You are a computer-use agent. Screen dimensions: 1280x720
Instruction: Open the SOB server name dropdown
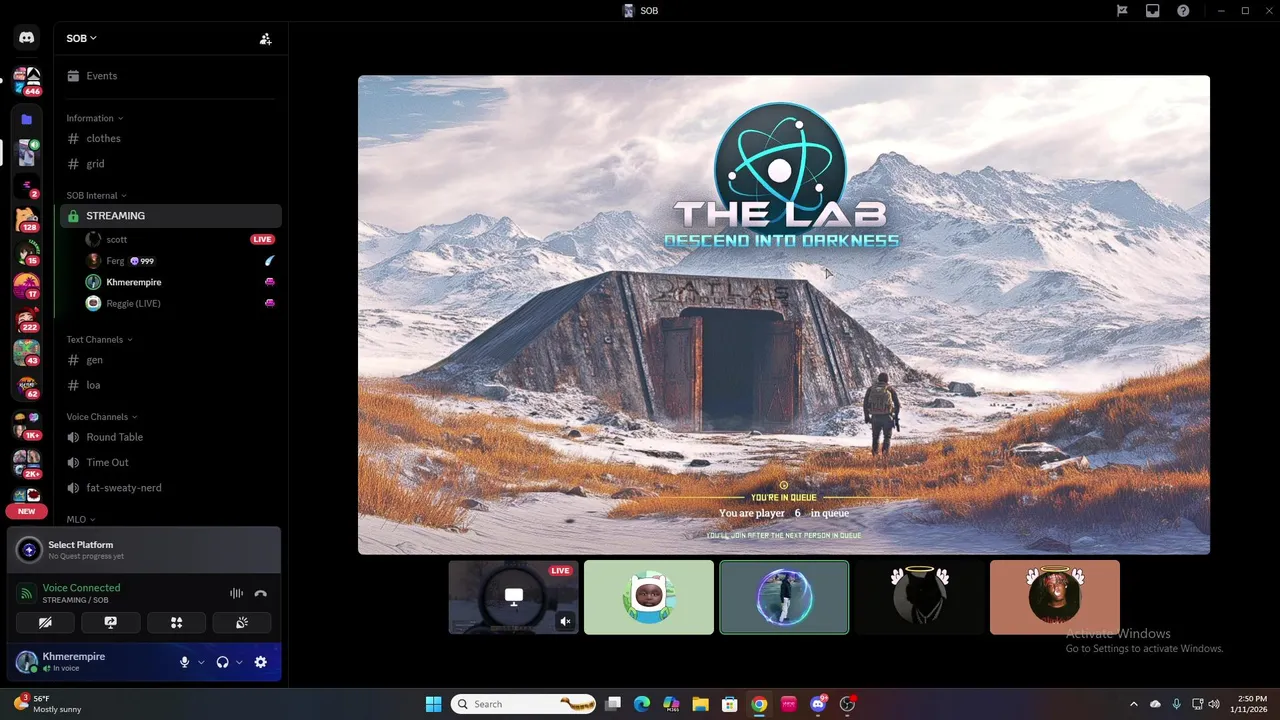[x=82, y=38]
